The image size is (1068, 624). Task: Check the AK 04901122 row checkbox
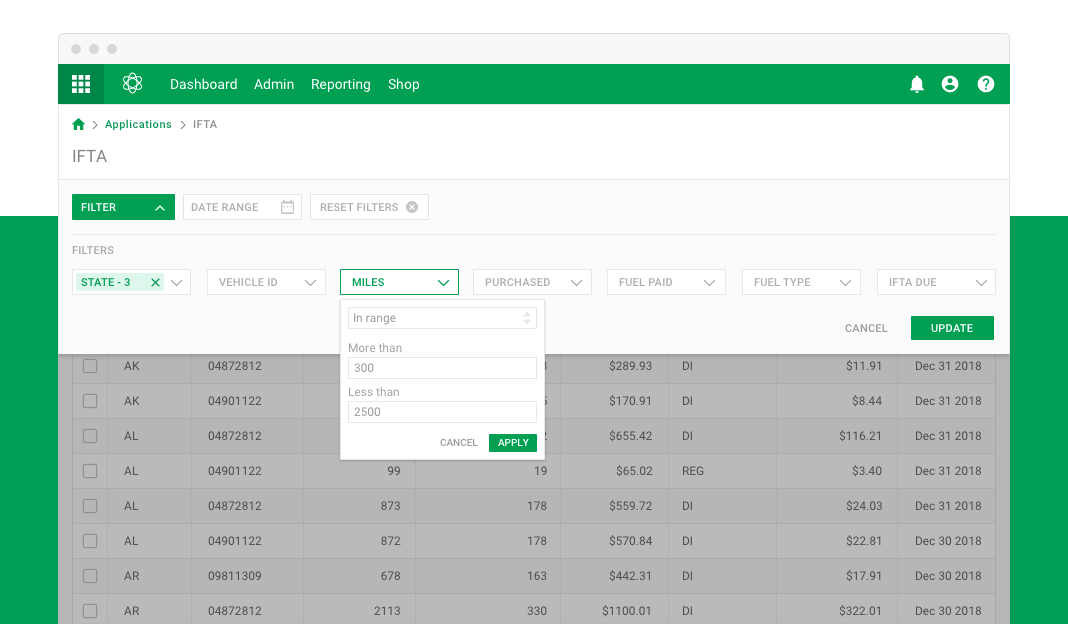[90, 401]
